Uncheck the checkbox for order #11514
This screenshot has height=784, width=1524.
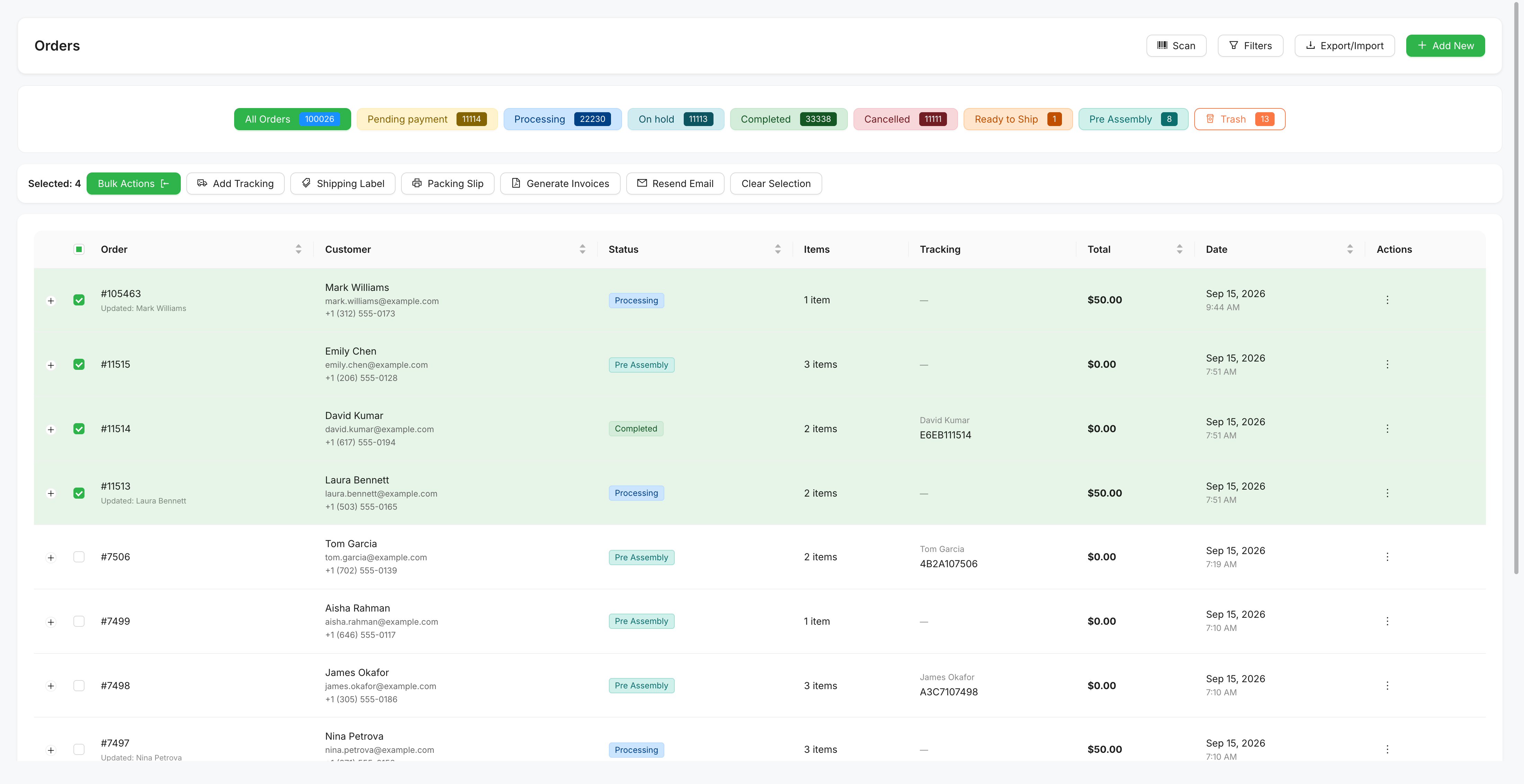coord(79,428)
